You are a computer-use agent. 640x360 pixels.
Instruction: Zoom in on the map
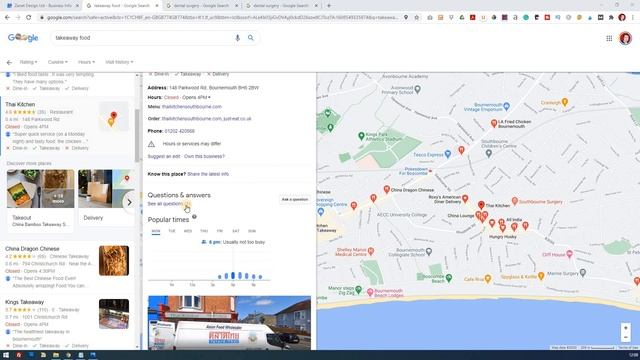click(x=625, y=328)
